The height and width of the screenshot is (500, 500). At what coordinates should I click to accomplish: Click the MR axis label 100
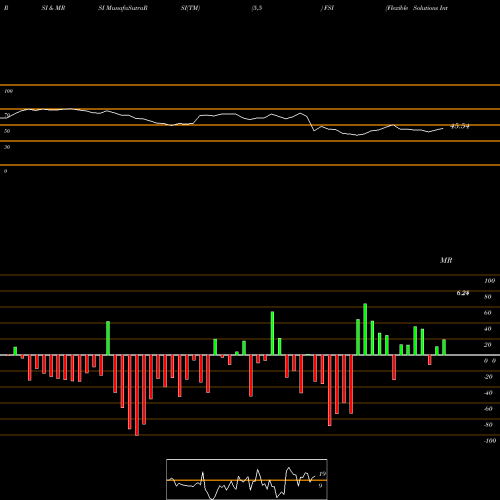tap(489, 281)
